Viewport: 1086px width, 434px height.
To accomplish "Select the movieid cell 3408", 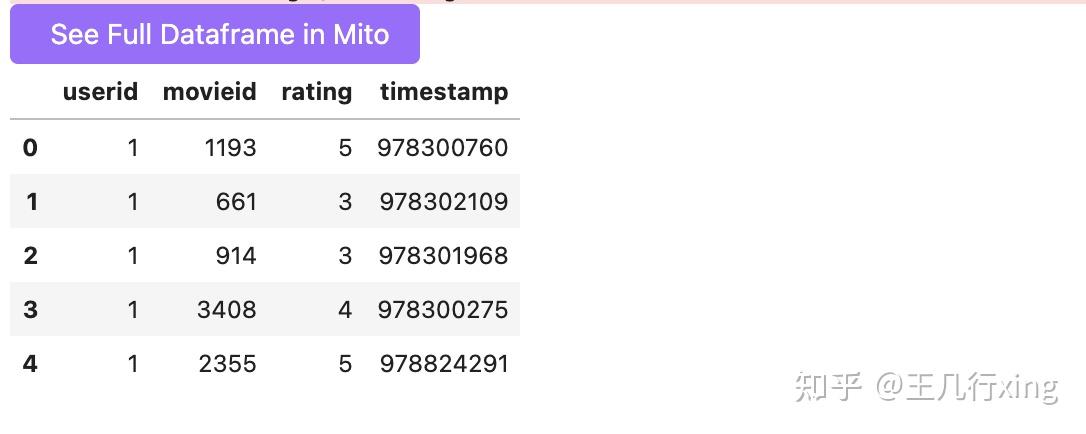I will (227, 310).
